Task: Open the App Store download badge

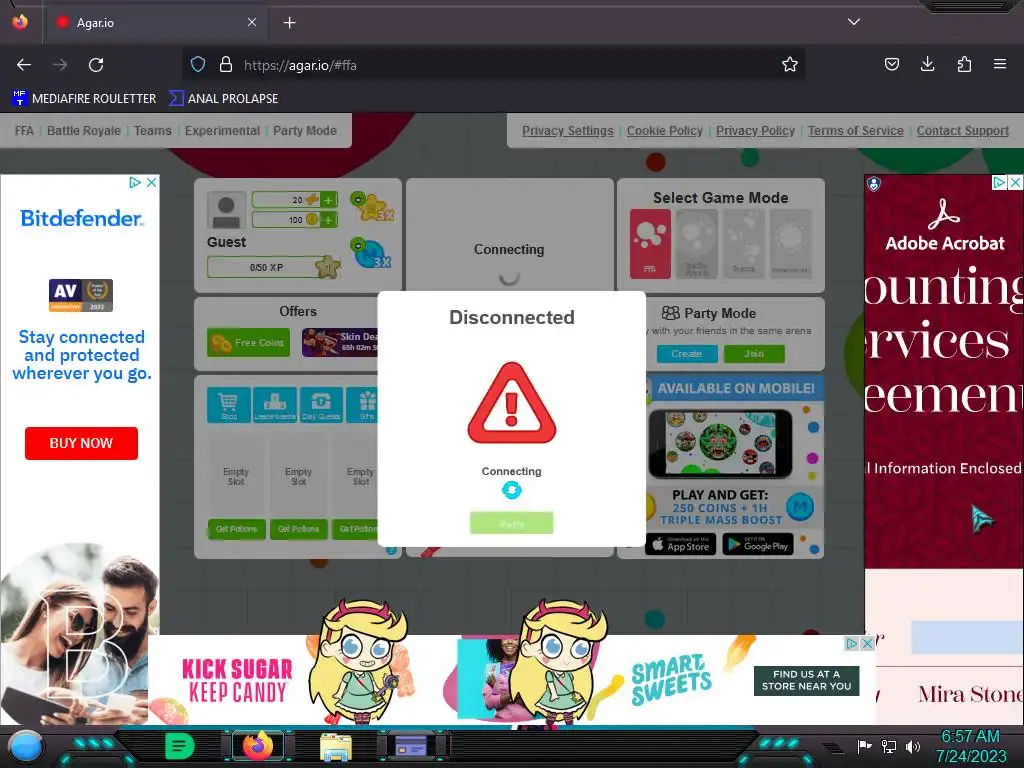Action: (x=680, y=544)
